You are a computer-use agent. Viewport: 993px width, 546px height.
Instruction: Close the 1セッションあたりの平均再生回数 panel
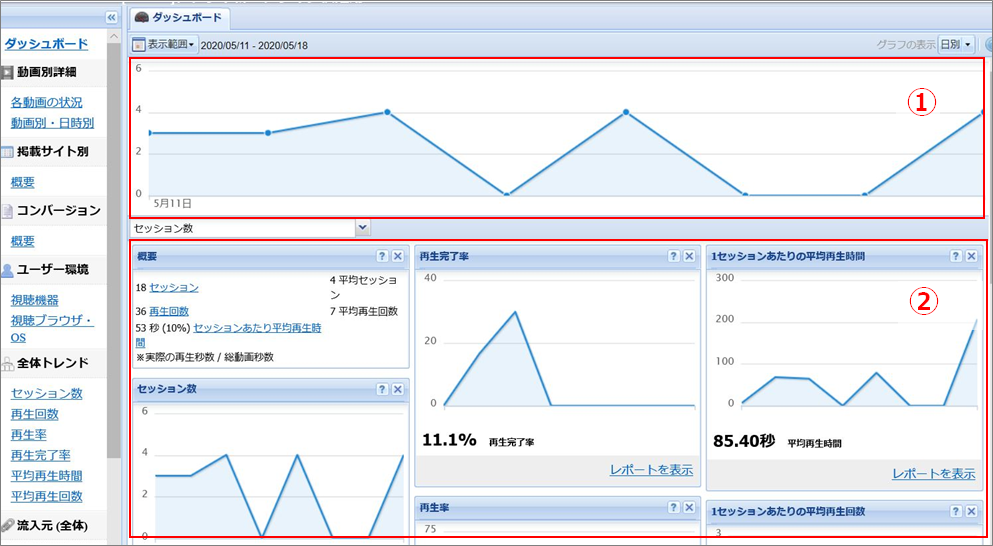tap(971, 511)
